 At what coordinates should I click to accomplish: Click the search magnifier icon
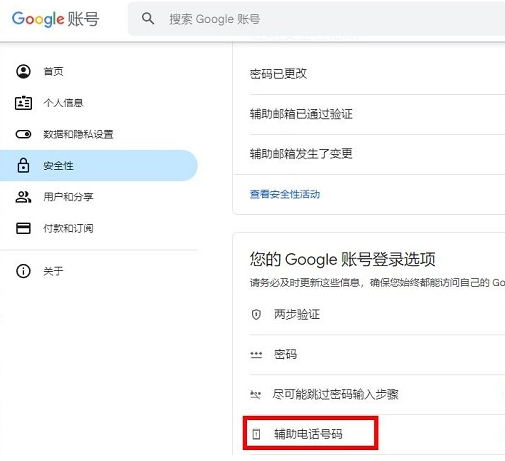coord(148,18)
